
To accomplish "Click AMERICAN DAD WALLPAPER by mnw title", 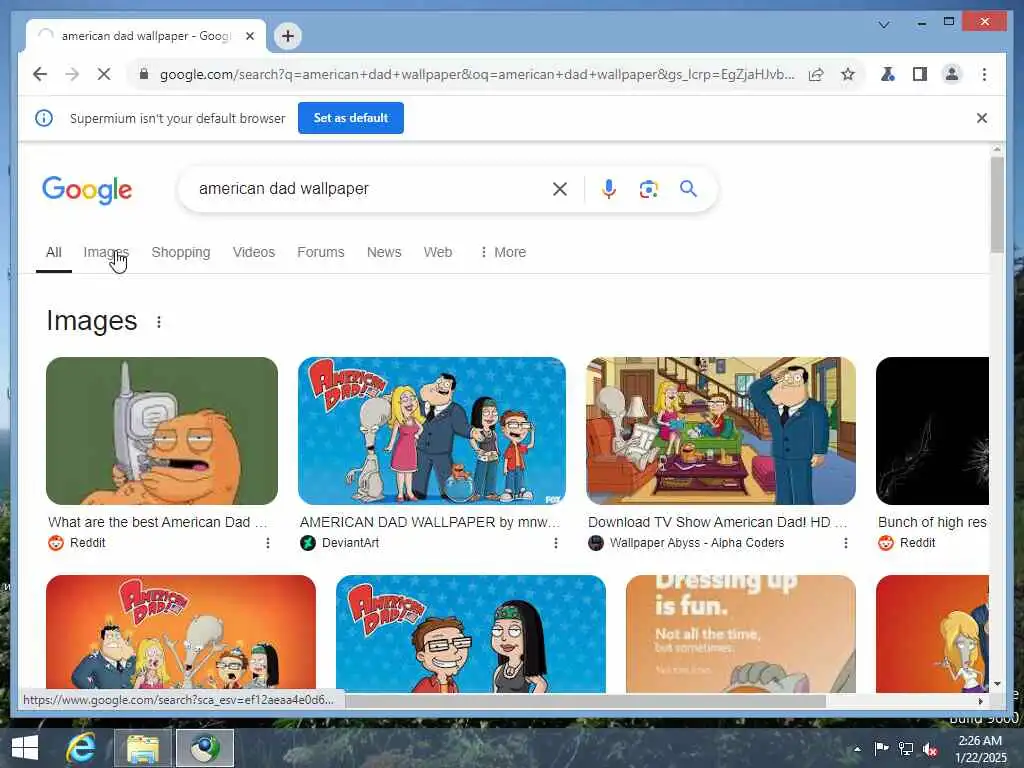I will [430, 522].
